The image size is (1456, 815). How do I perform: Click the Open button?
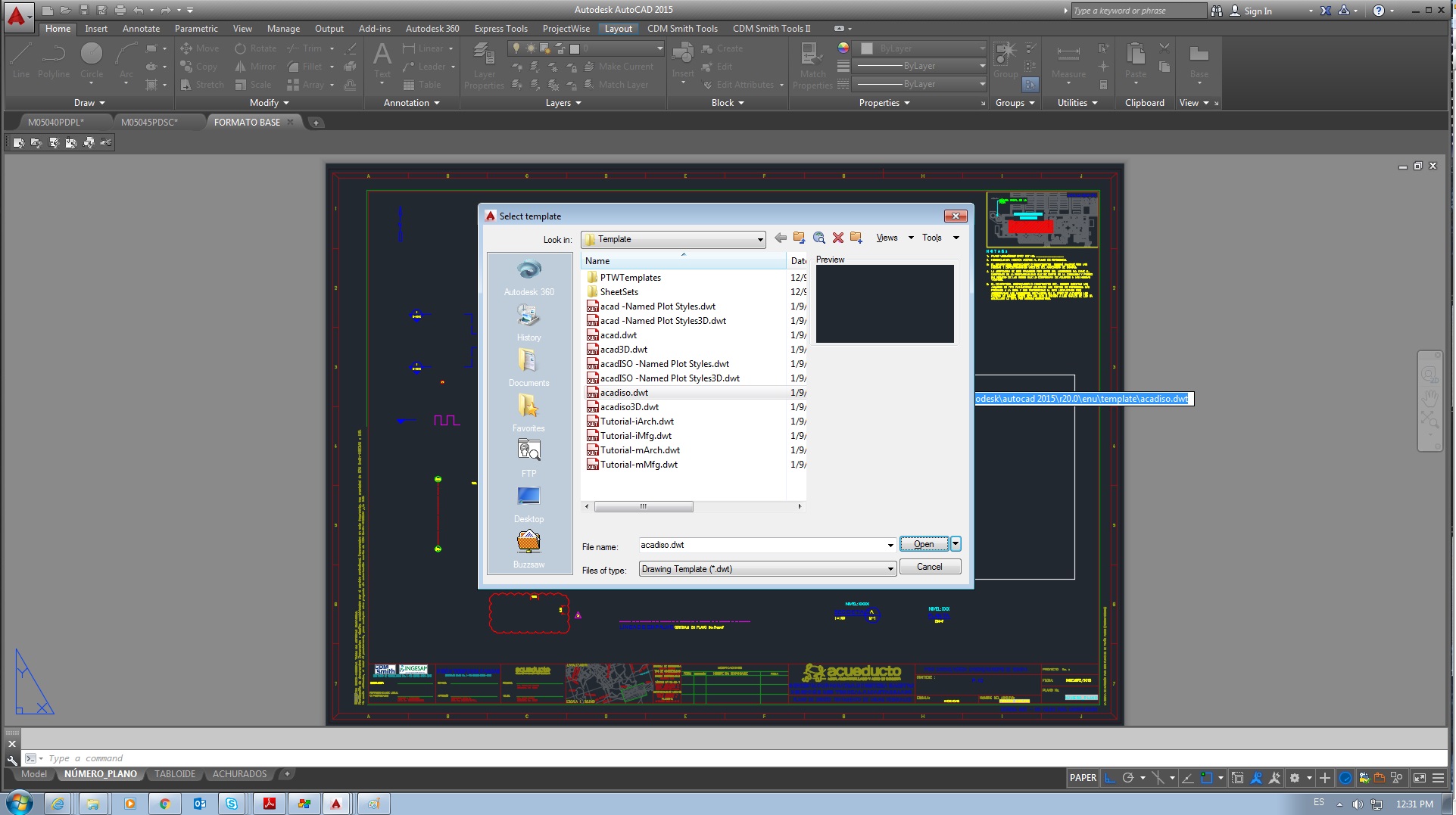pos(924,544)
